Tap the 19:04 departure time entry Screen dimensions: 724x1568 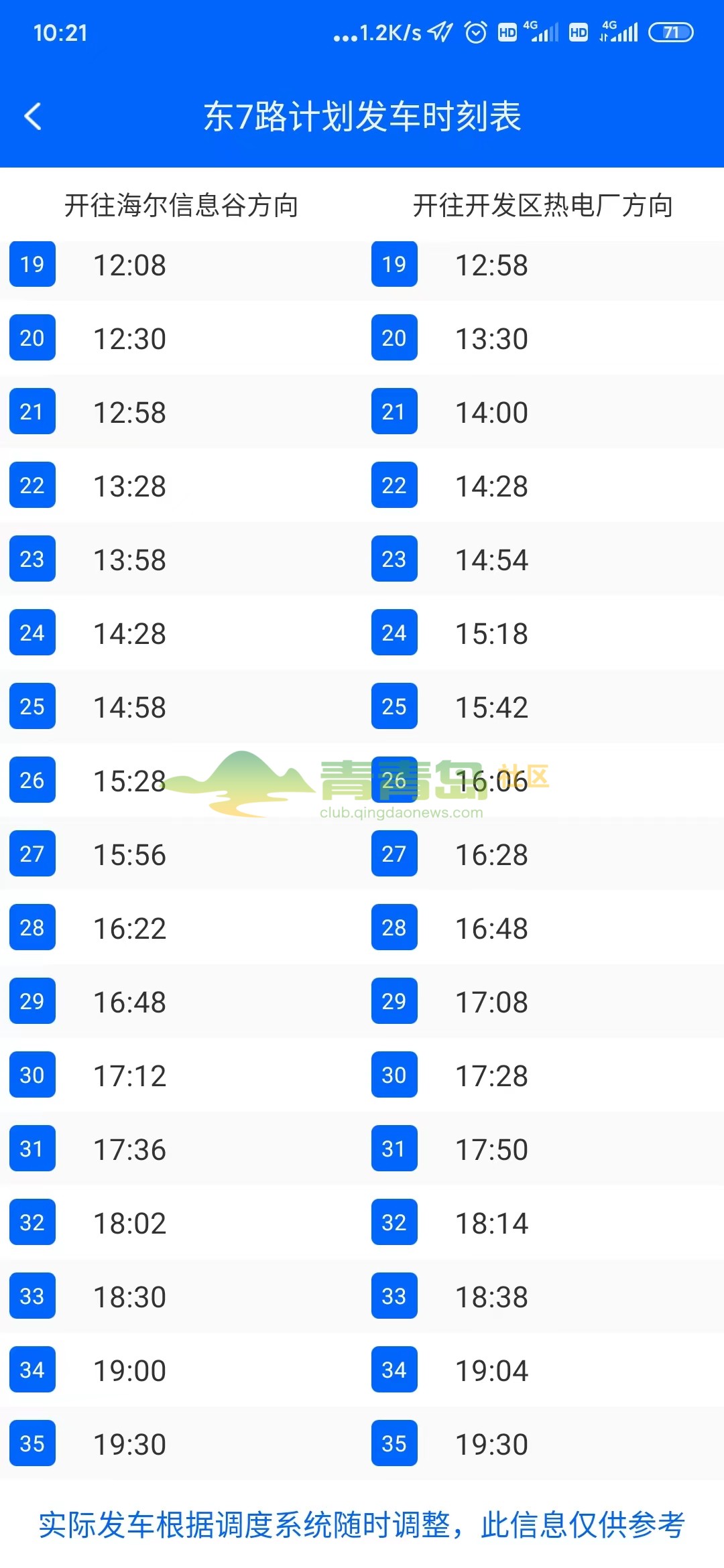(491, 1371)
